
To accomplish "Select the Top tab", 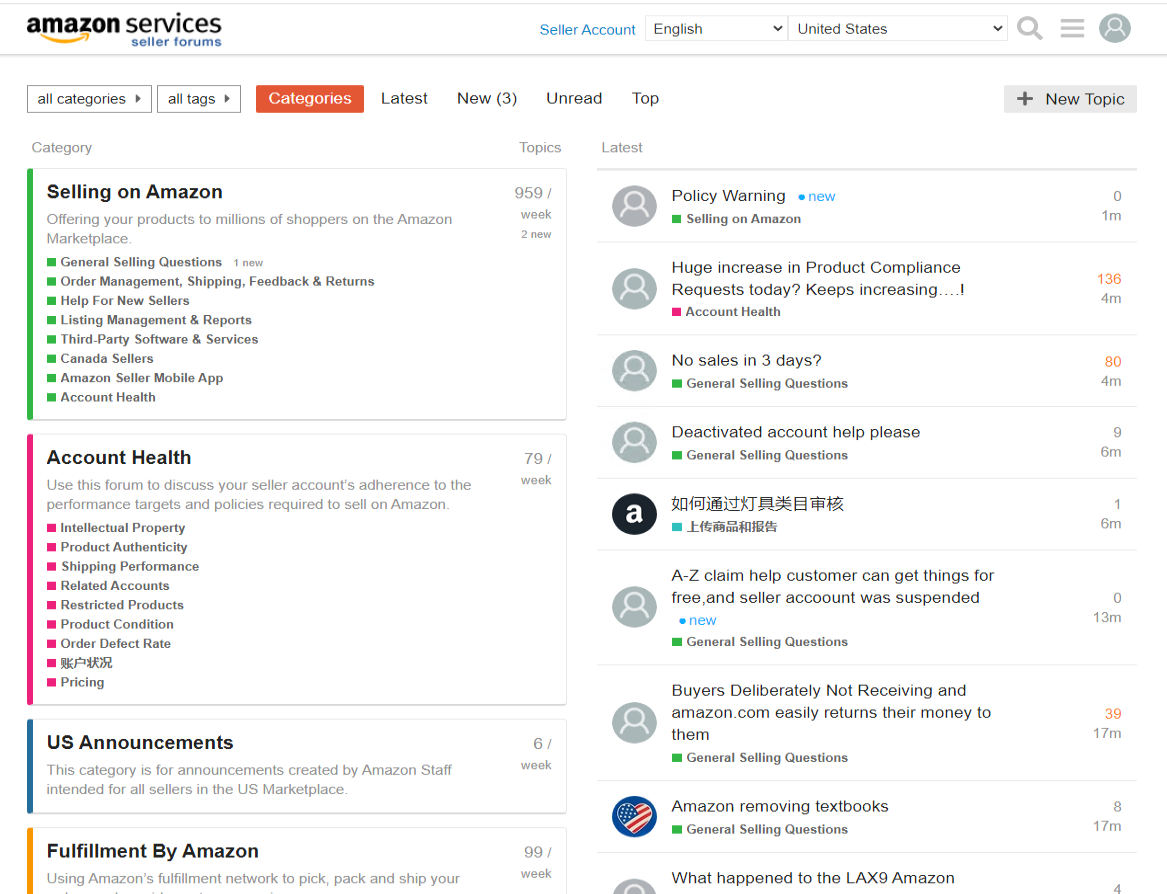I will [645, 98].
